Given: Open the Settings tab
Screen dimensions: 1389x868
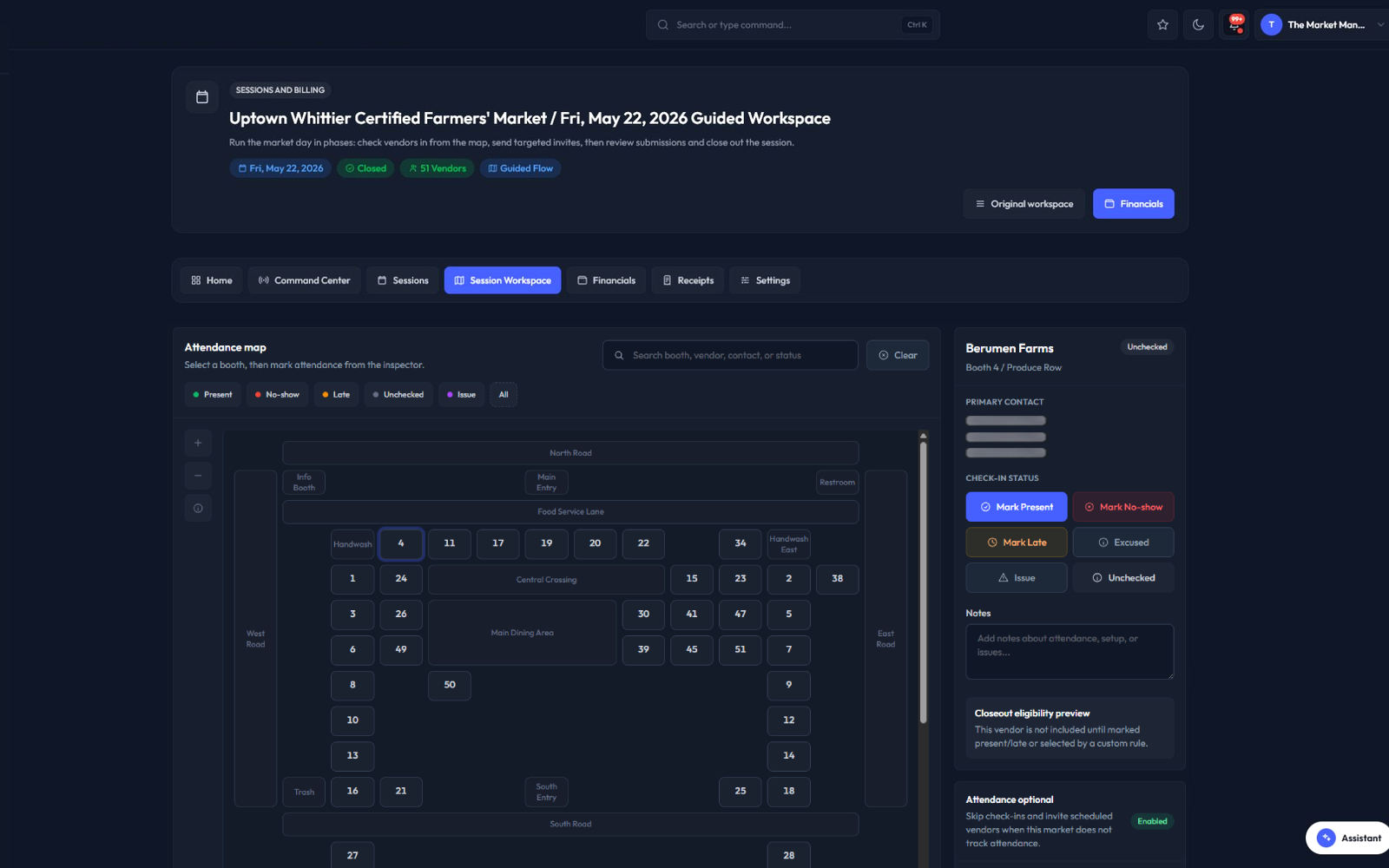Looking at the screenshot, I should click(x=765, y=280).
